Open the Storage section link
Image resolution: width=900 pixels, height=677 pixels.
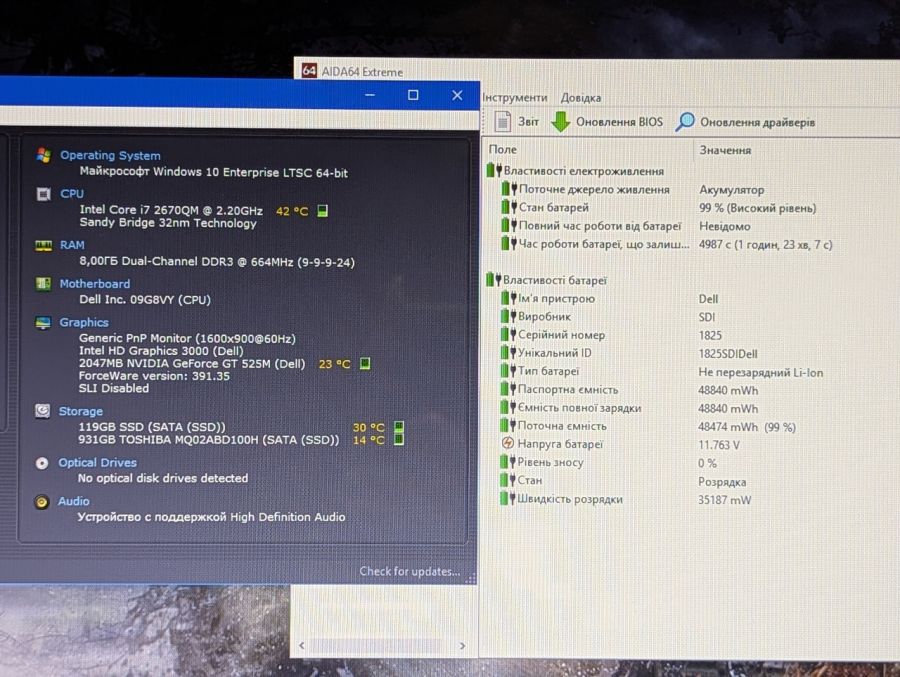point(80,411)
